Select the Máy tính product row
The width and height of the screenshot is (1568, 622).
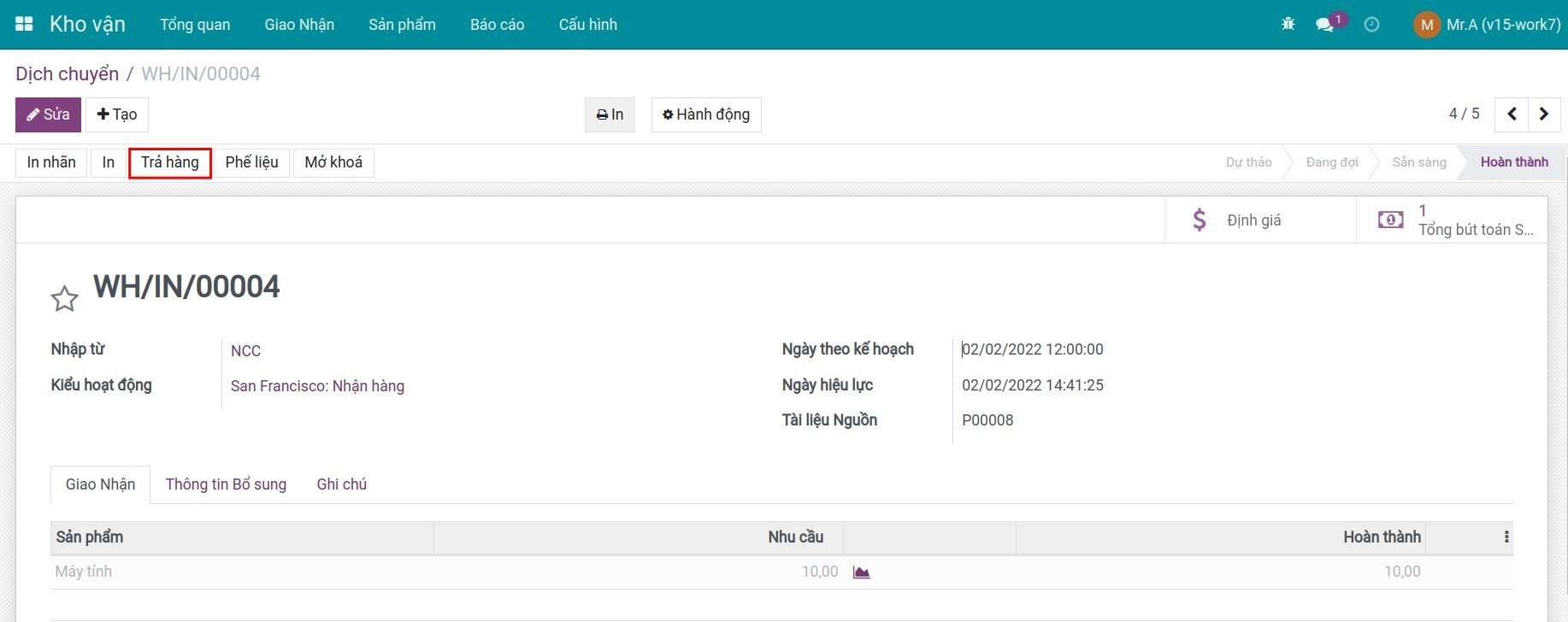781,572
